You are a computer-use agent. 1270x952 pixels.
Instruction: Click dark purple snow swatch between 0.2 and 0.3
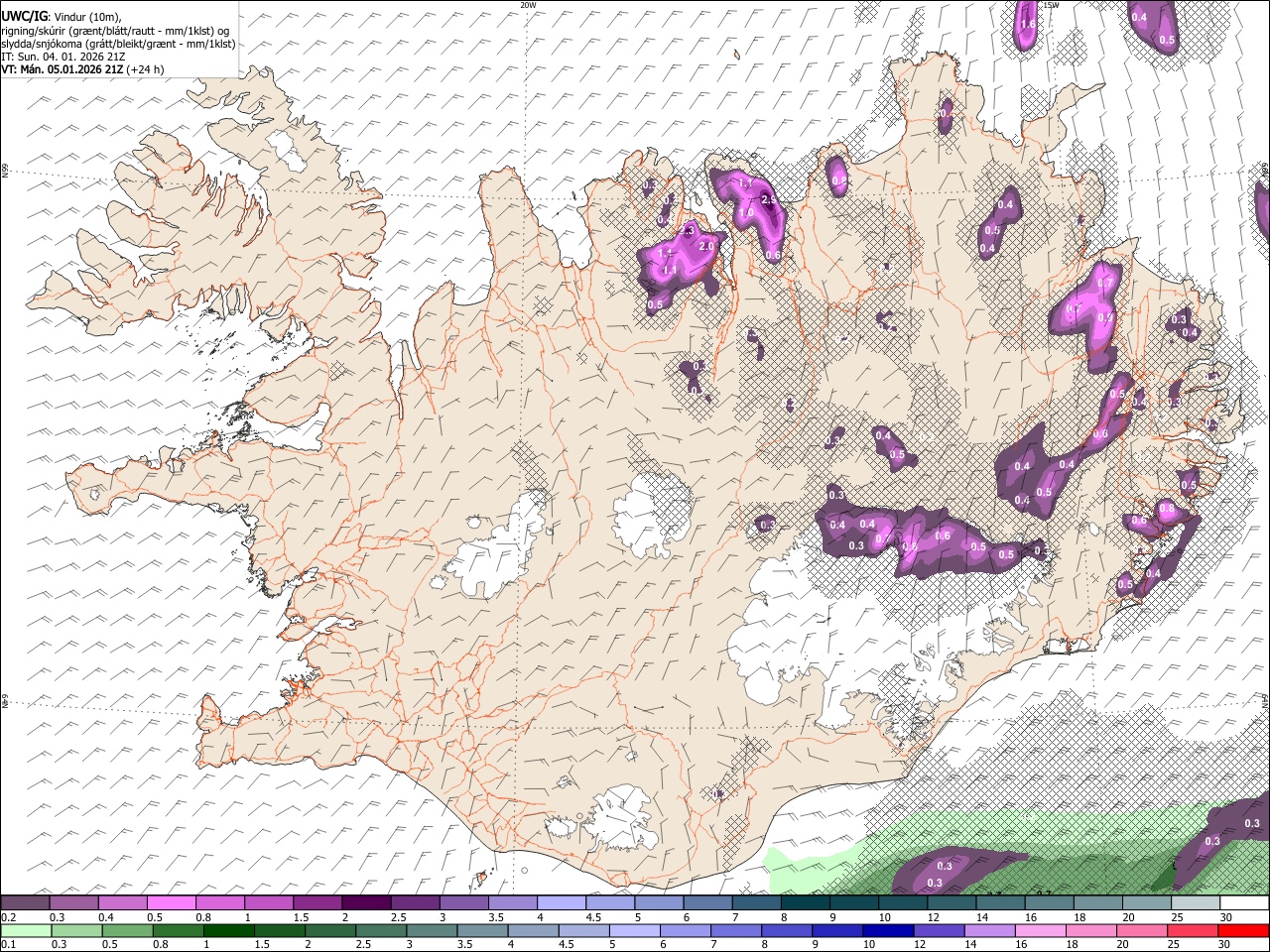point(25,903)
